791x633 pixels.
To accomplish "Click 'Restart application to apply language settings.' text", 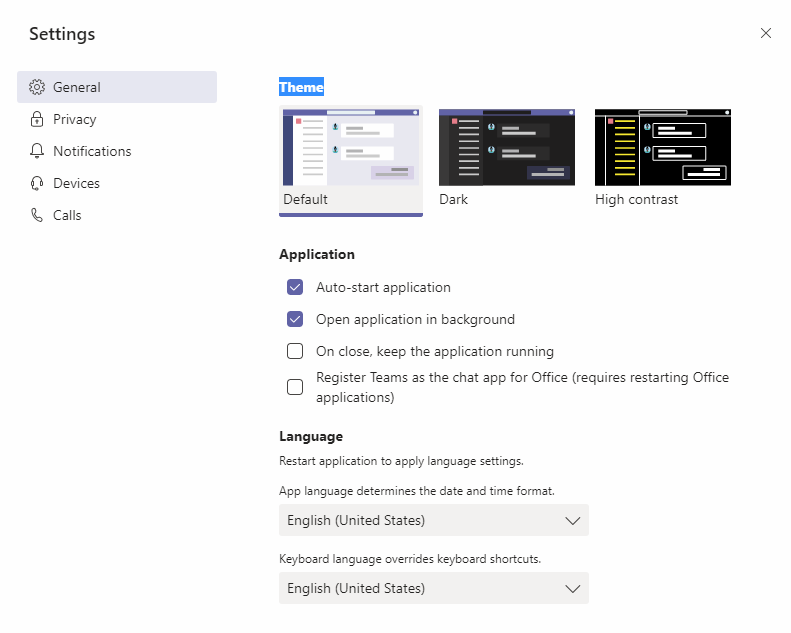I will click(401, 461).
